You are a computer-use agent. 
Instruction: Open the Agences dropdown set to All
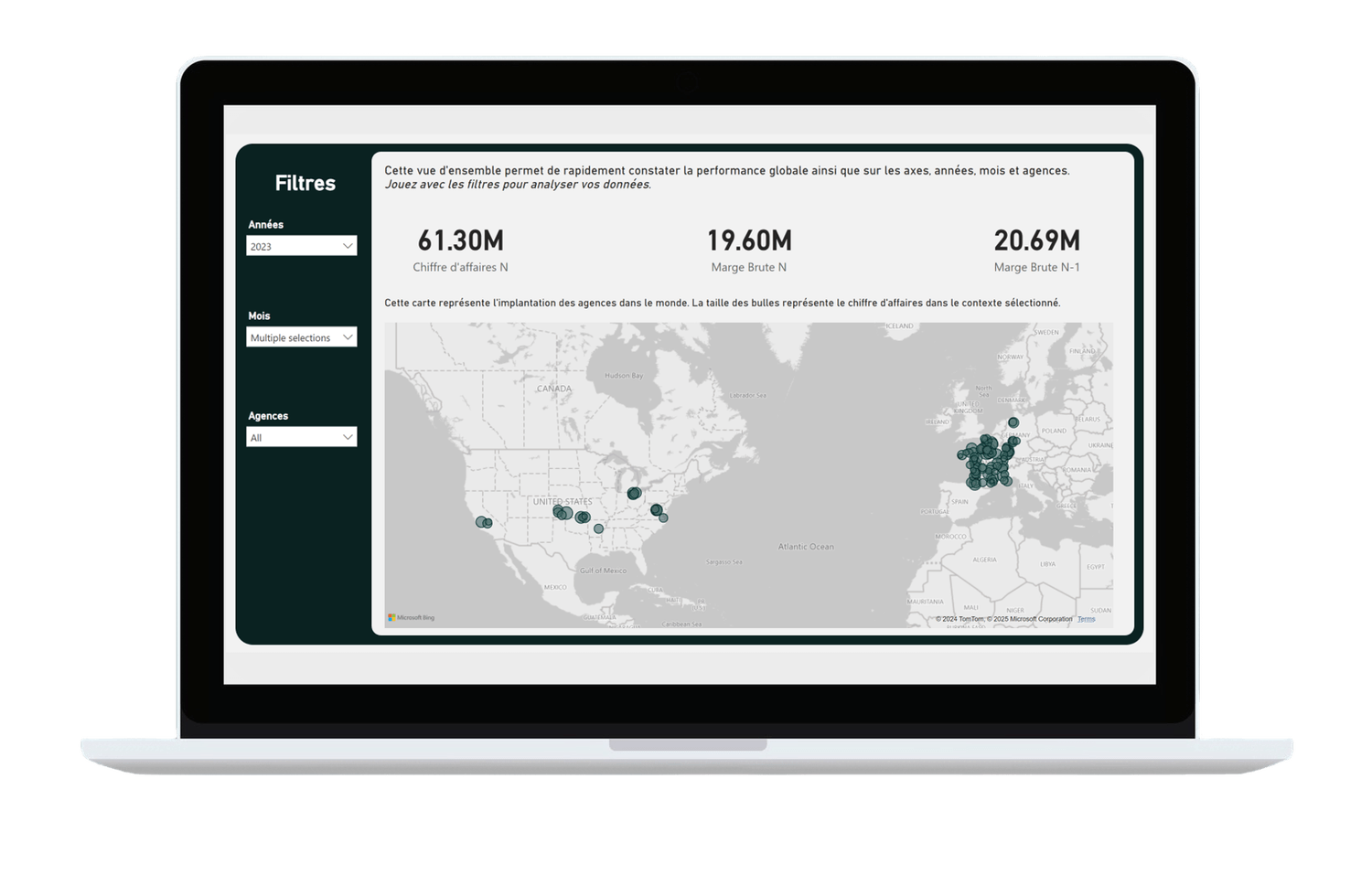coord(301,437)
